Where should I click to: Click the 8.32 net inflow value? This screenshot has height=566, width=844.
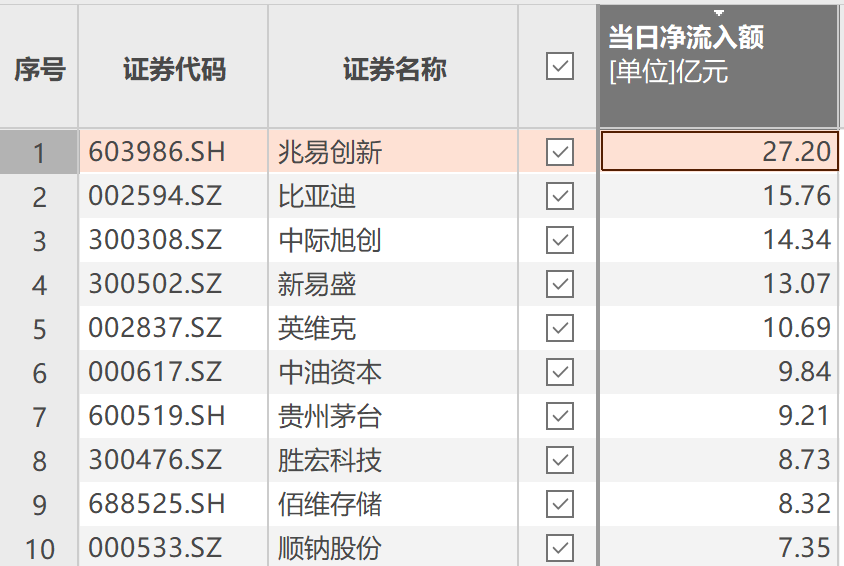719,504
